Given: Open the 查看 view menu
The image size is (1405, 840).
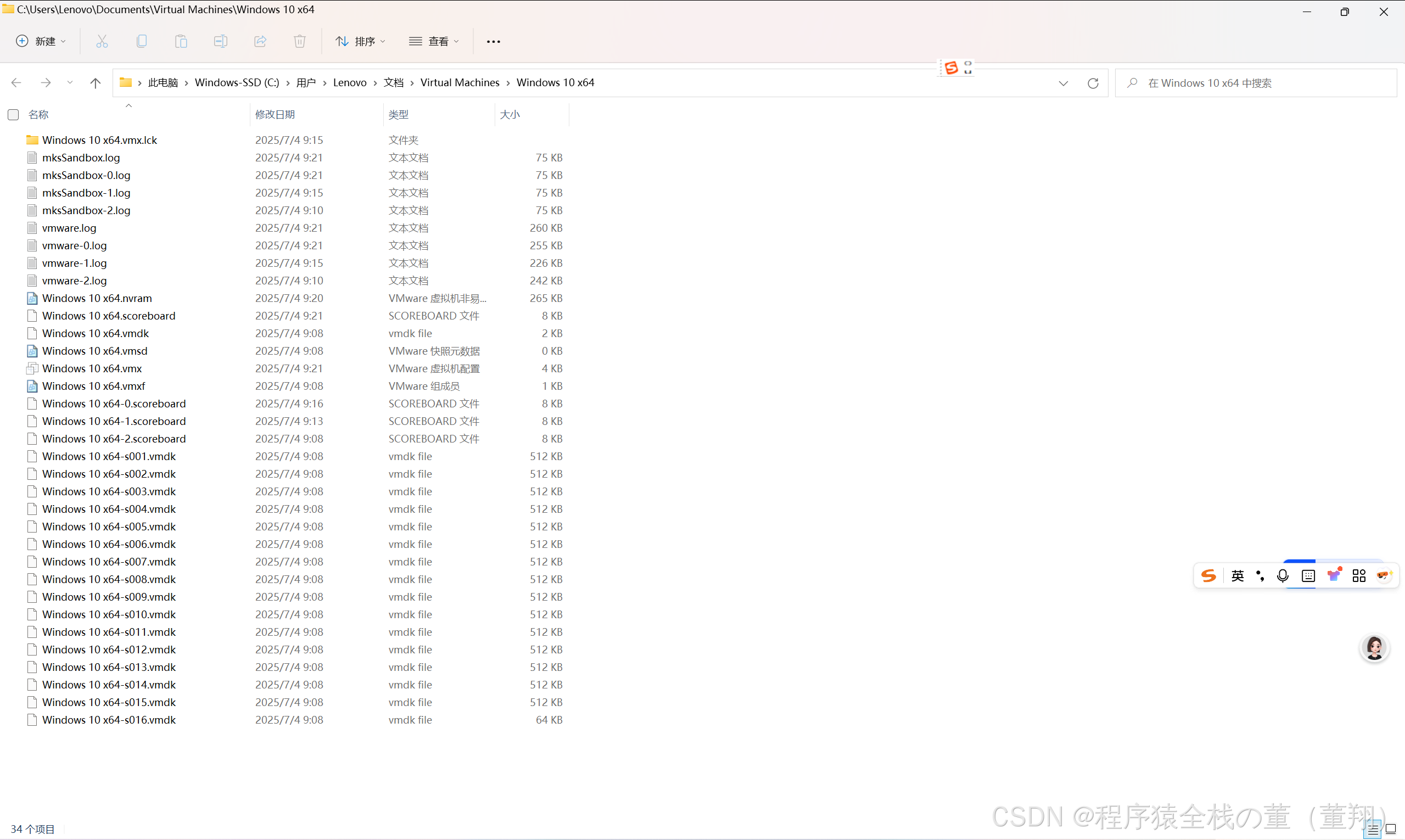Looking at the screenshot, I should click(434, 41).
